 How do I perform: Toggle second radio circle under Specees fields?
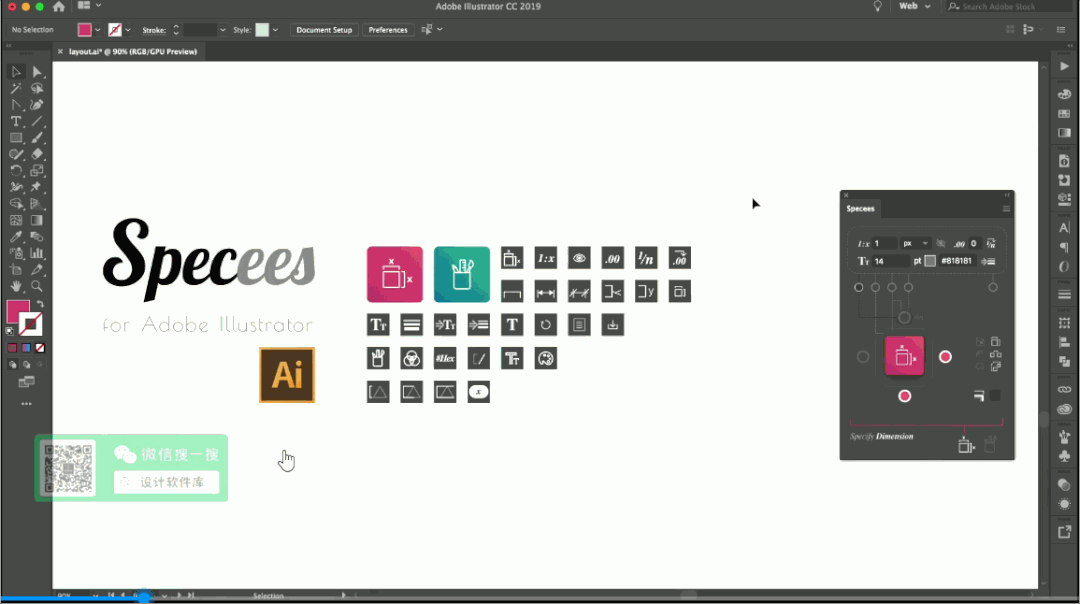875,287
